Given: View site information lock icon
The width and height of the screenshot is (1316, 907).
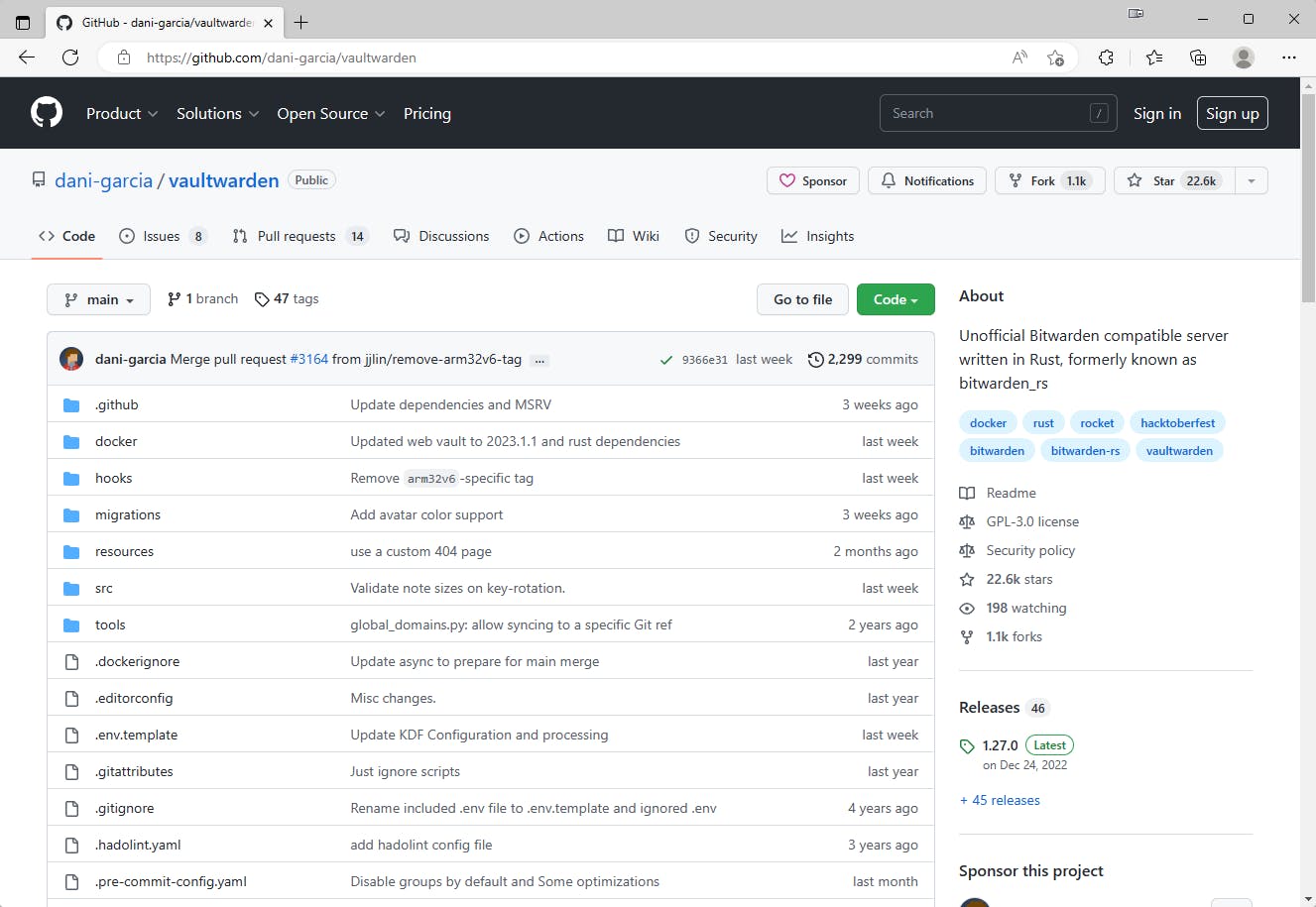Looking at the screenshot, I should click(x=124, y=57).
